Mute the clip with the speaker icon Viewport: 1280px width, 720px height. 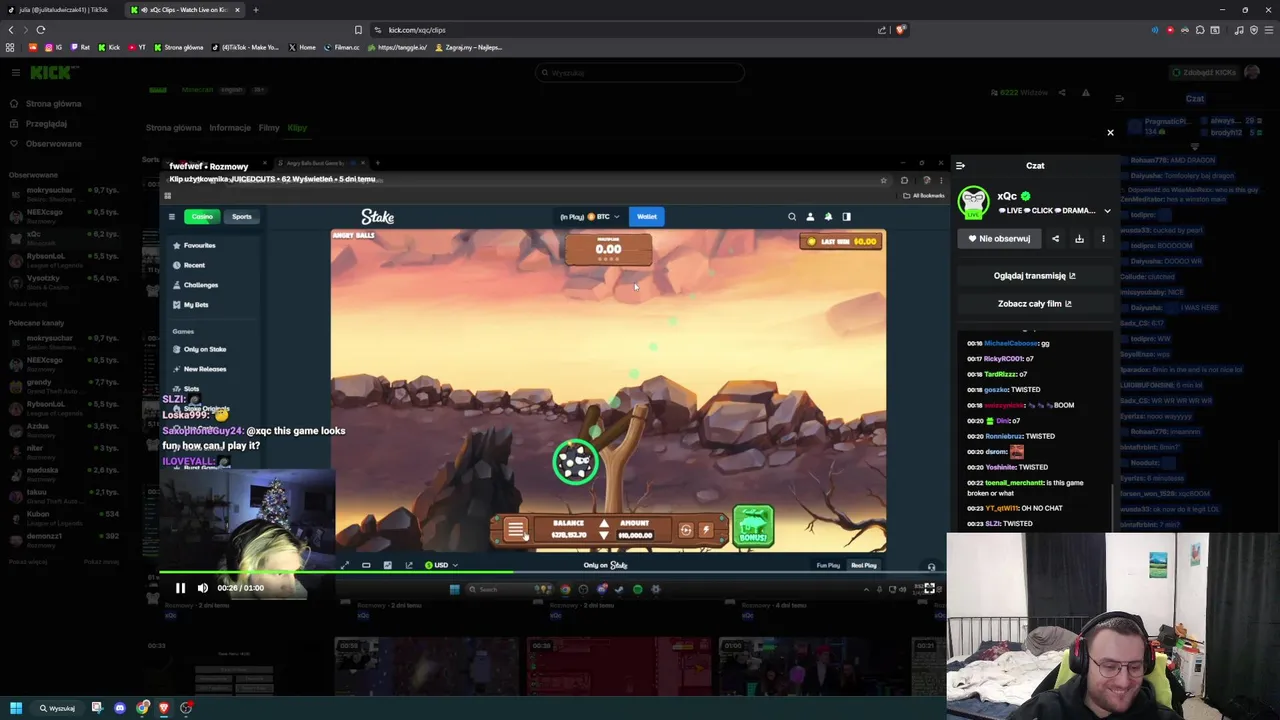[x=203, y=588]
